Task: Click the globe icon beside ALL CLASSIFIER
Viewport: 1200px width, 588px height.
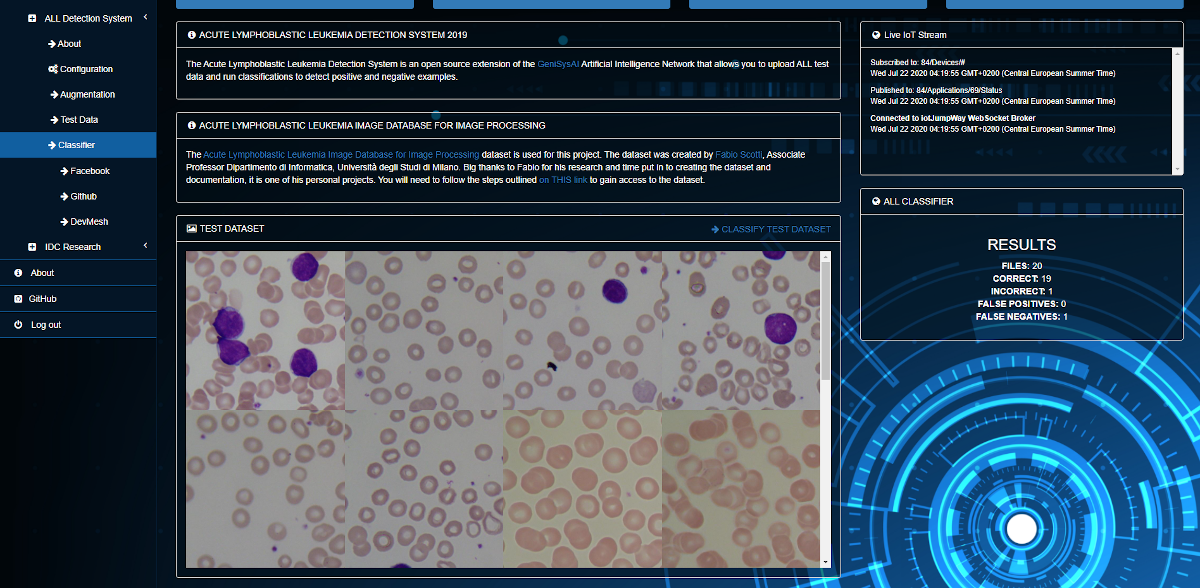Action: tap(876, 202)
